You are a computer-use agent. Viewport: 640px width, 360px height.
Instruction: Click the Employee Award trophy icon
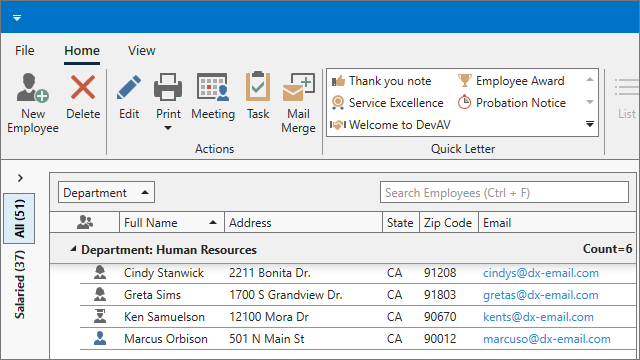coord(465,80)
